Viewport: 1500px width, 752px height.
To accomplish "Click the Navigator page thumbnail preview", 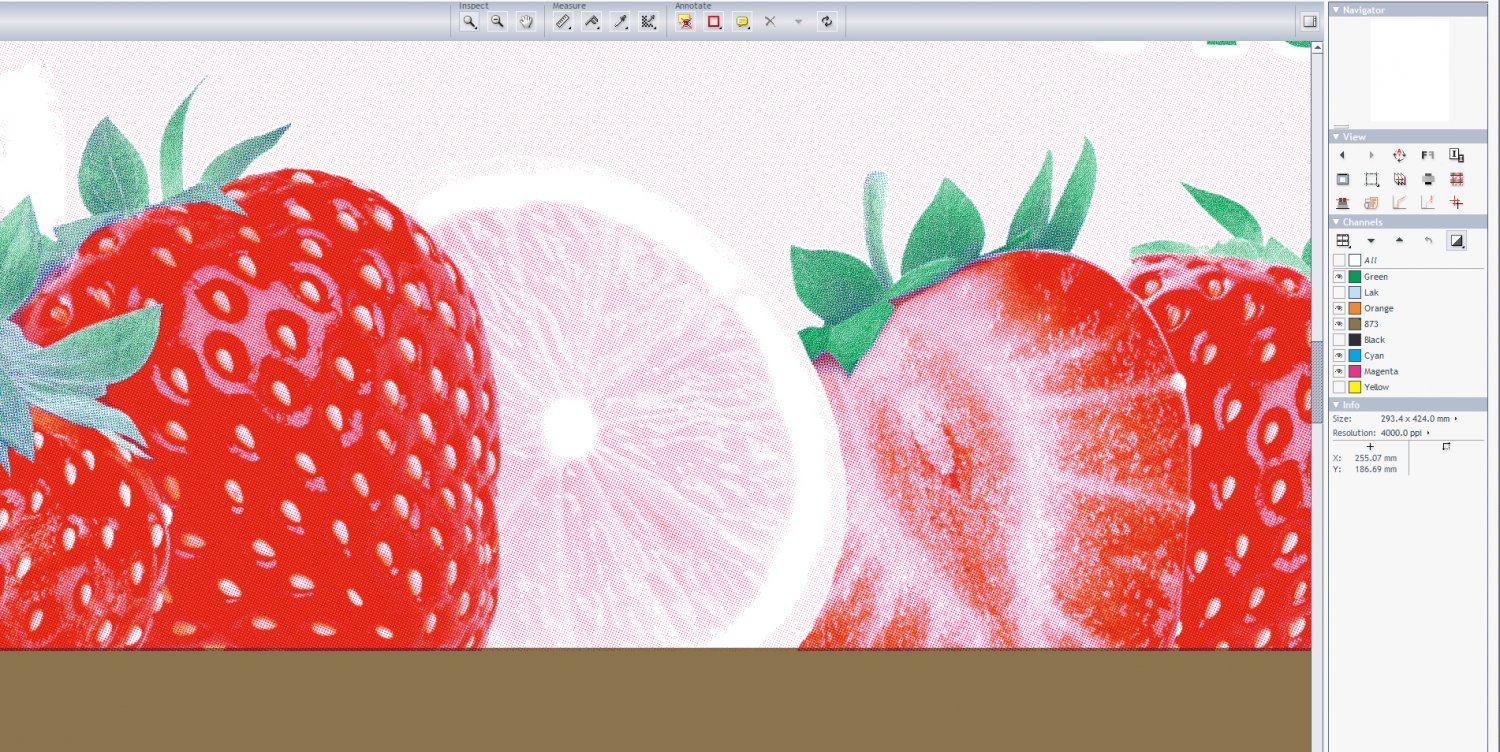I will [1410, 70].
